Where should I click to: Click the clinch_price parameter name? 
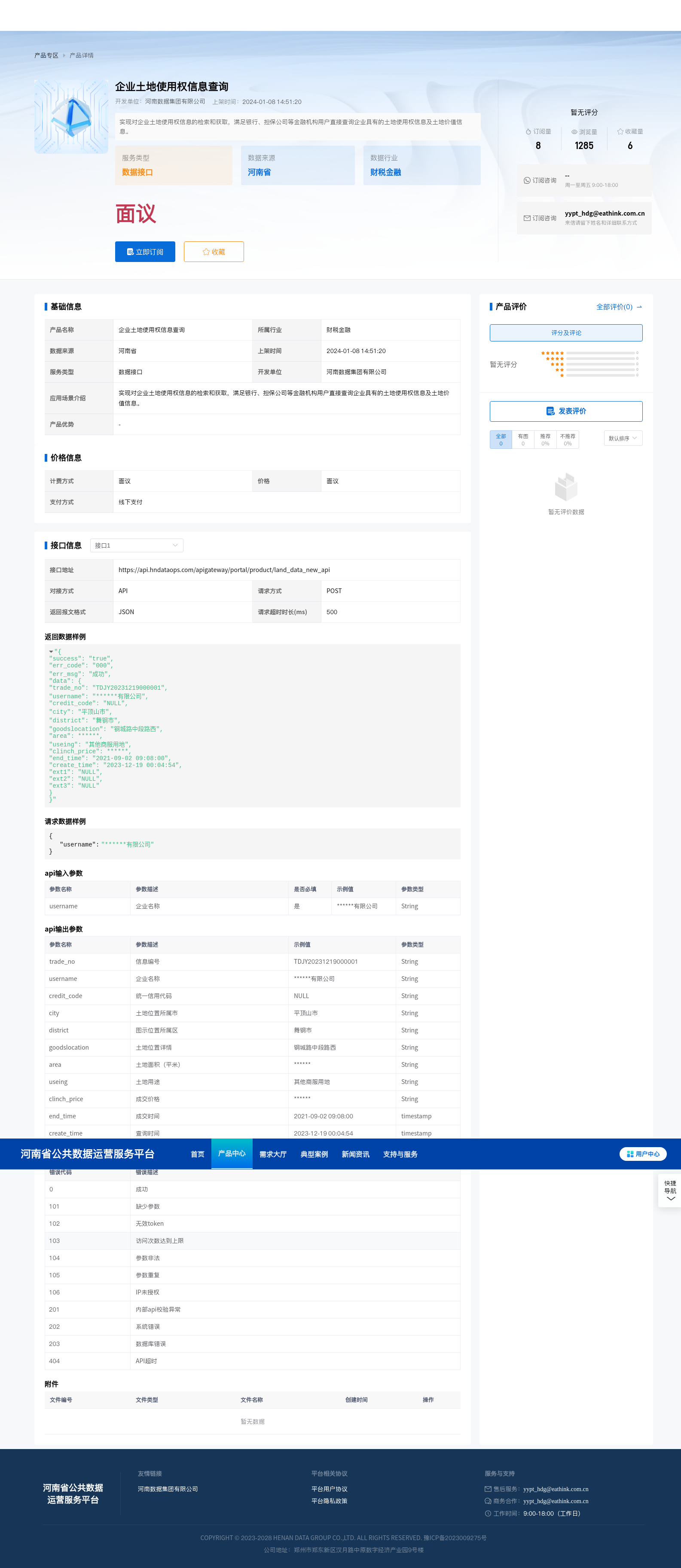pyautogui.click(x=65, y=1099)
